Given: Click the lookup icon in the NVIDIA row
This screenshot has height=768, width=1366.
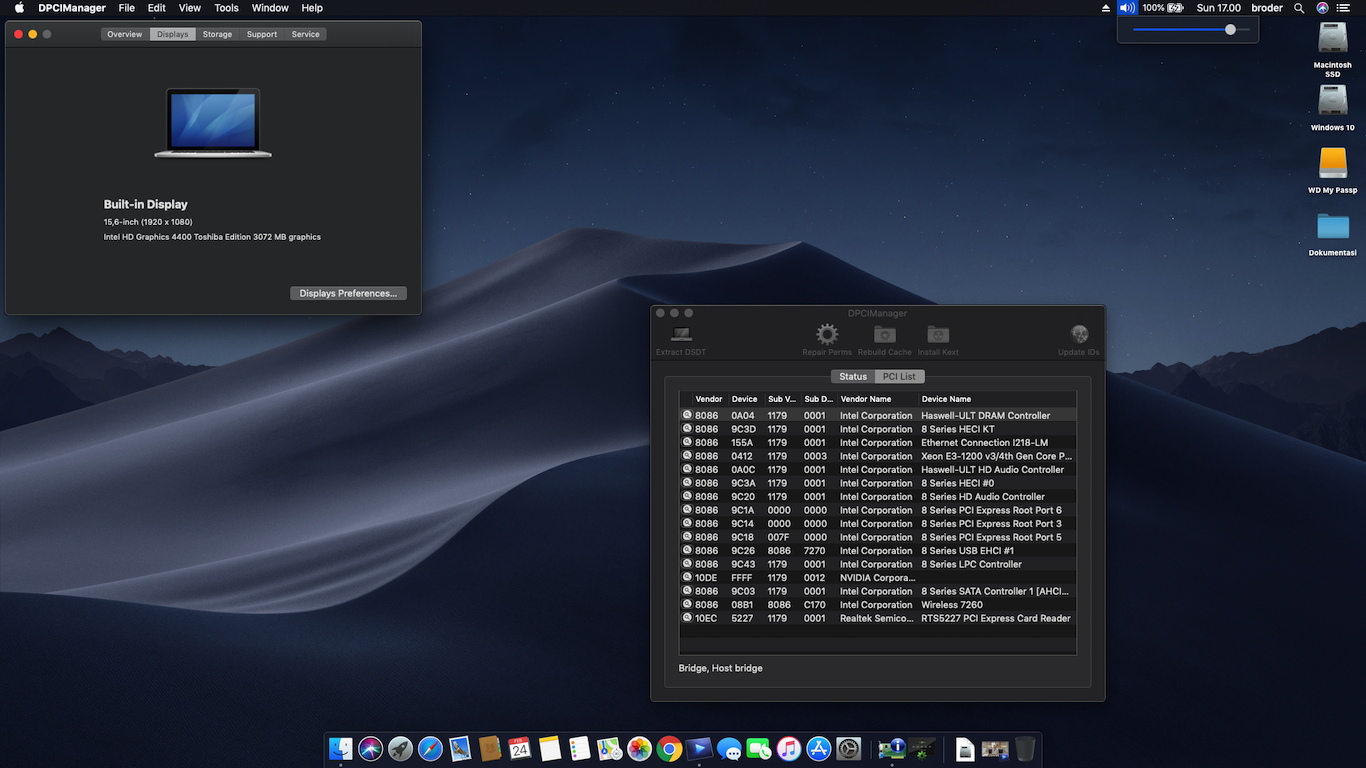Looking at the screenshot, I should (687, 577).
